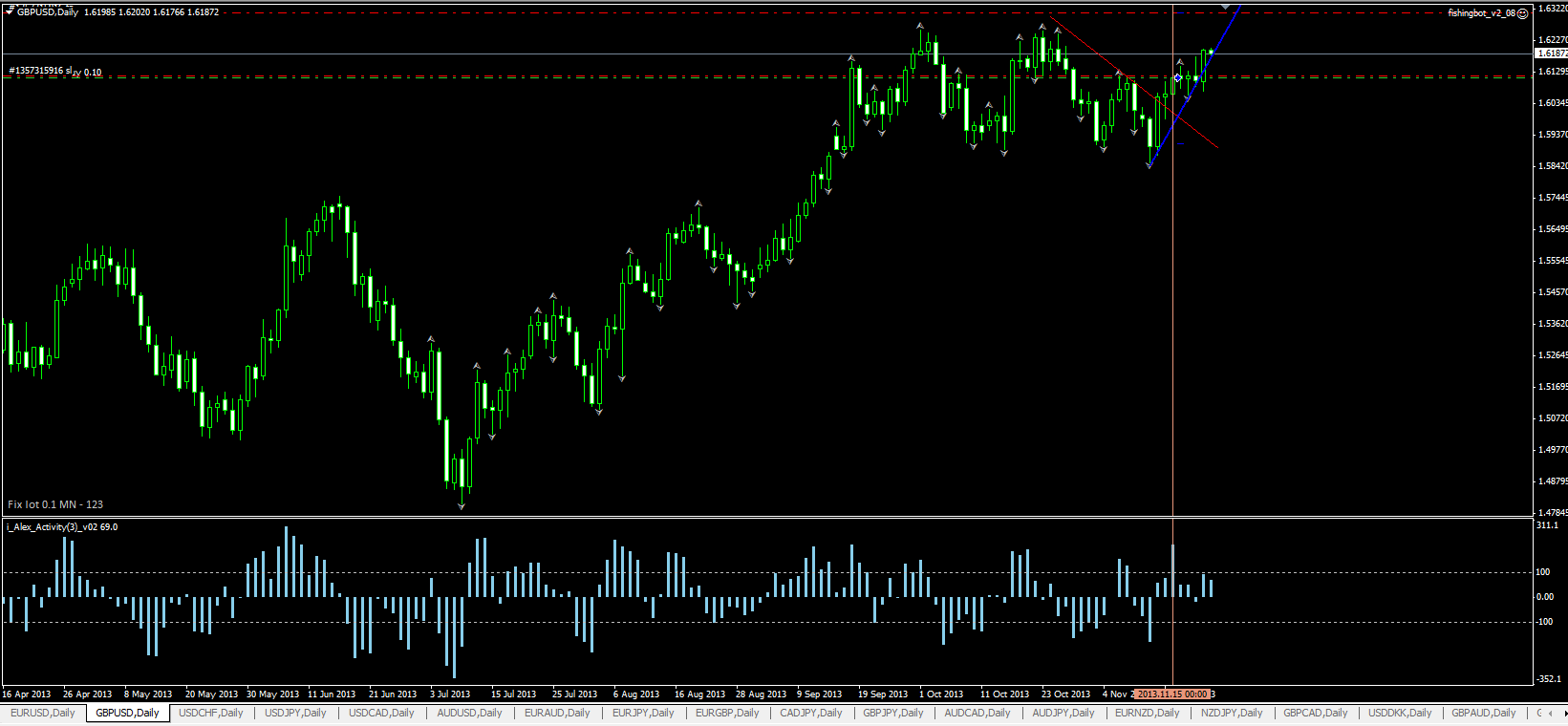Click the 'Fix lot 0.1 MN - 123' text
This screenshot has height=726, width=1568.
tap(55, 504)
